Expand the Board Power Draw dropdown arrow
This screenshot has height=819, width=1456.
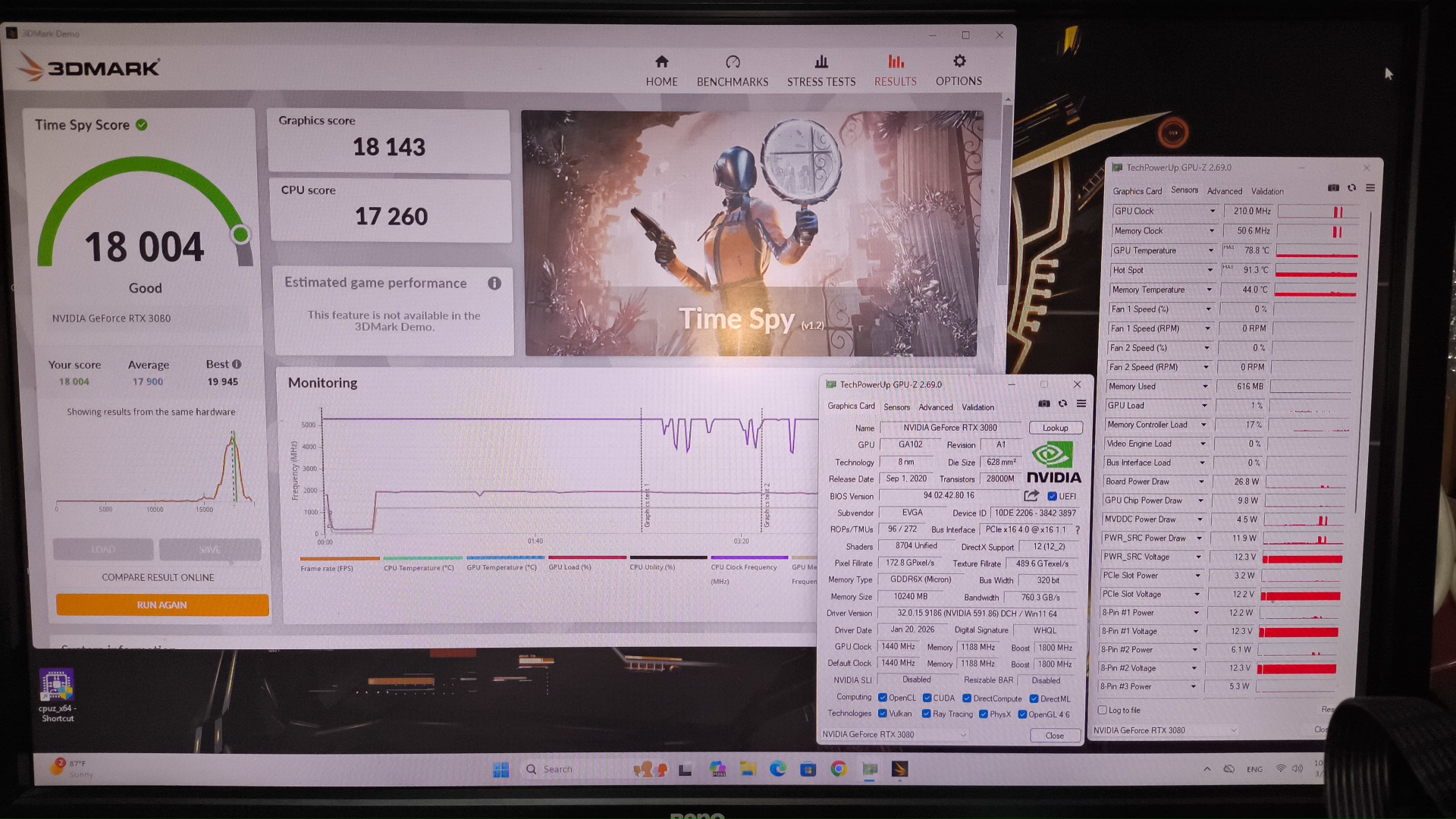point(1201,482)
